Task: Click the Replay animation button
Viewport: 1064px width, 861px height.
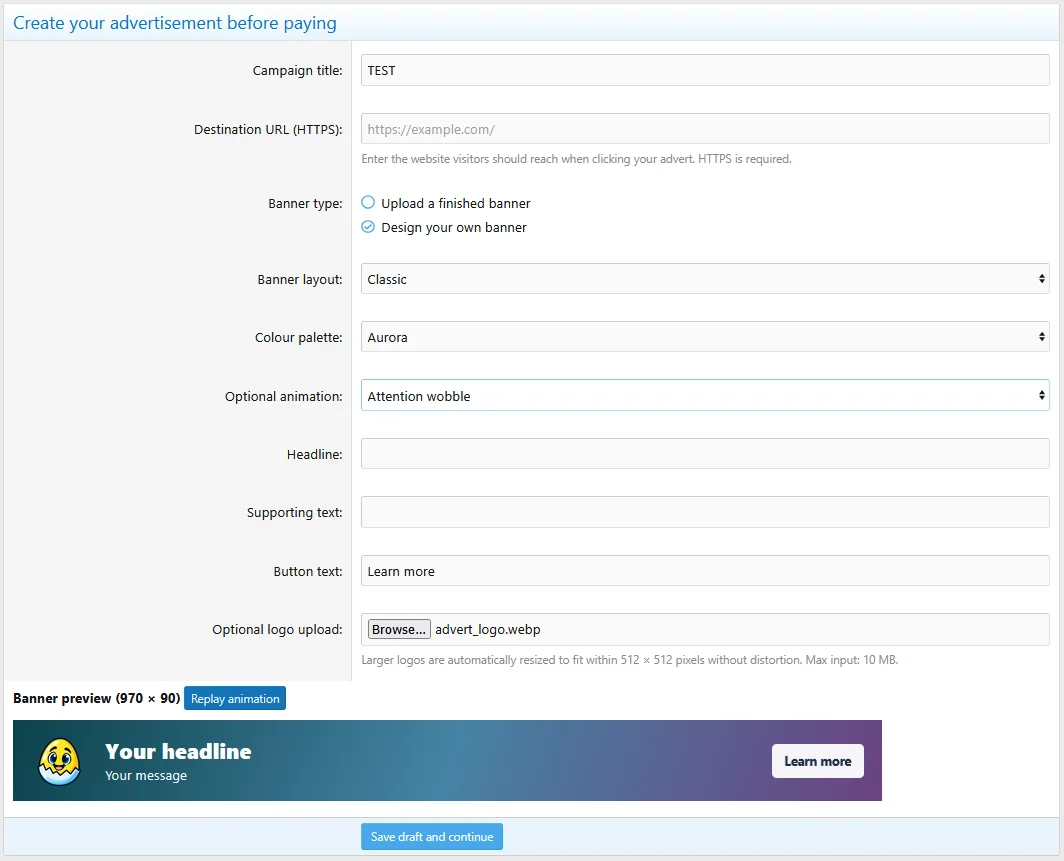Action: (235, 698)
